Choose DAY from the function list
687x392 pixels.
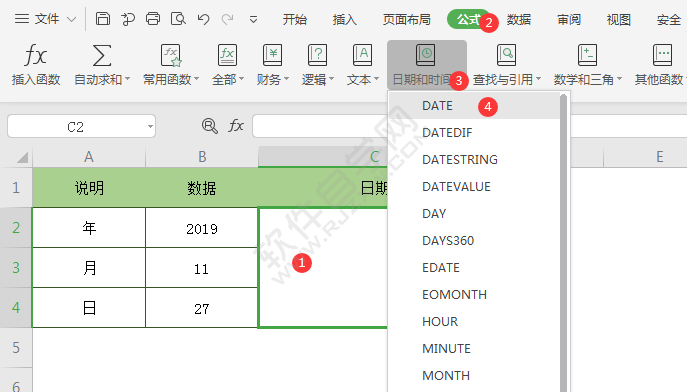(x=474, y=214)
